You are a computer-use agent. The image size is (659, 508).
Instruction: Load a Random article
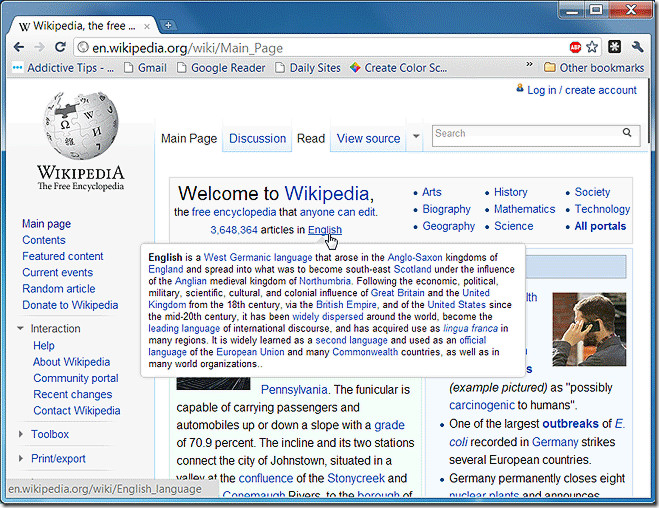pyautogui.click(x=59, y=289)
